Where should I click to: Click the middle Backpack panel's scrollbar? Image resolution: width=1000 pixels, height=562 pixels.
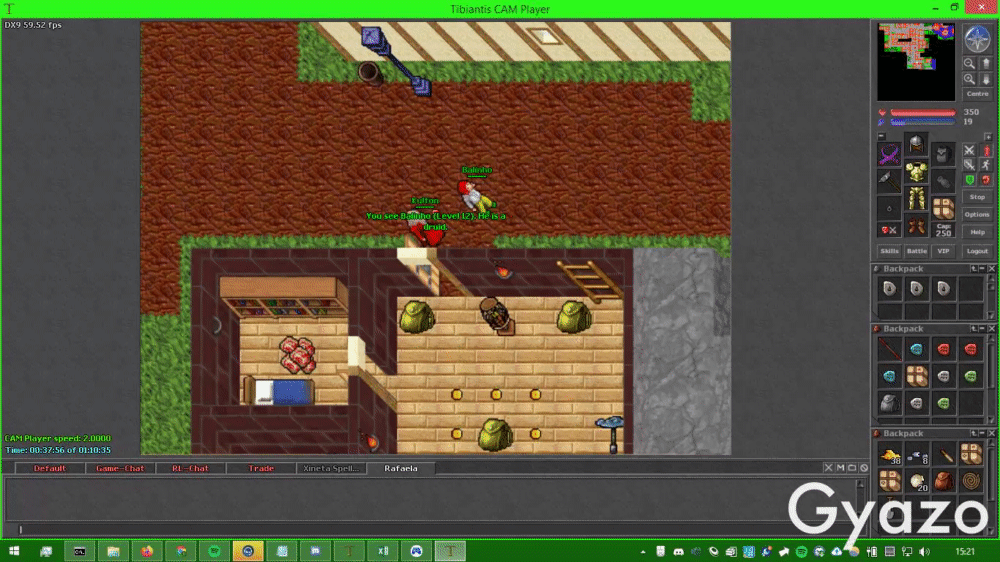(992, 380)
